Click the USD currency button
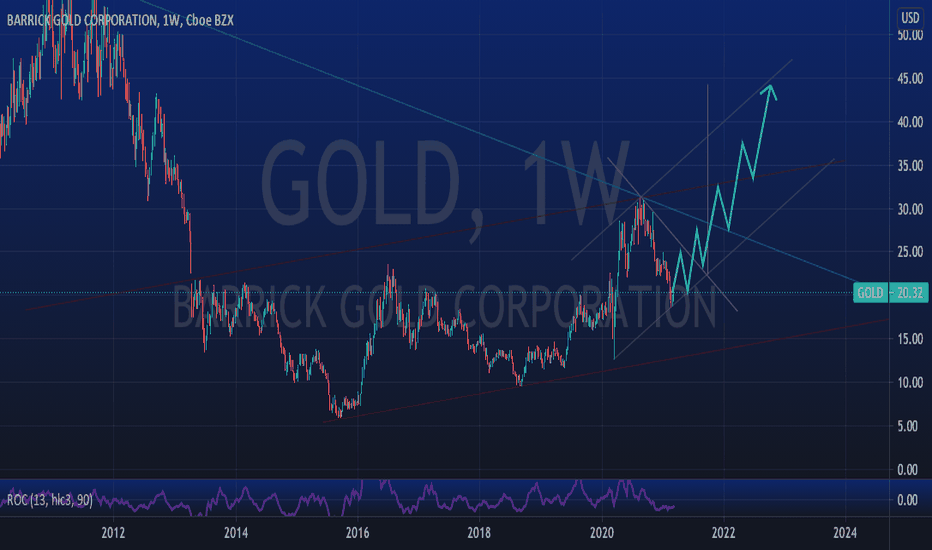Screen dimensions: 932x550 910,18
